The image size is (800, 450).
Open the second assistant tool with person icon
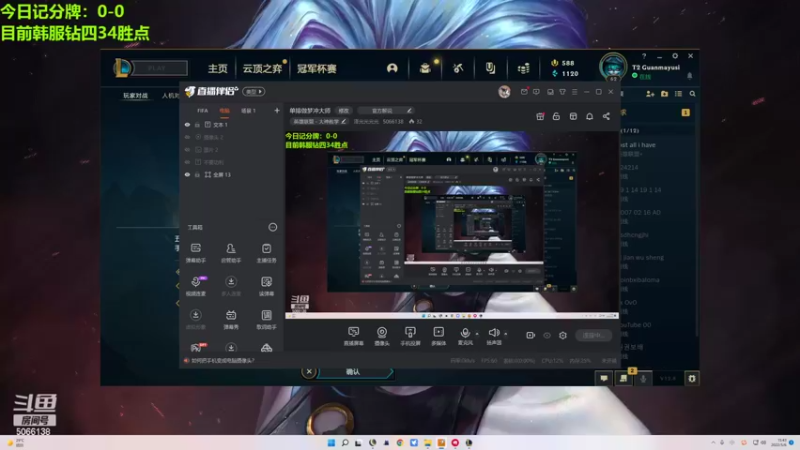click(x=231, y=253)
